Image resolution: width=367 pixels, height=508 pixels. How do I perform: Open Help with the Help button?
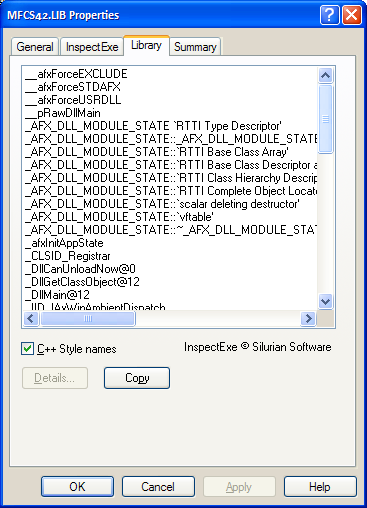[320, 487]
